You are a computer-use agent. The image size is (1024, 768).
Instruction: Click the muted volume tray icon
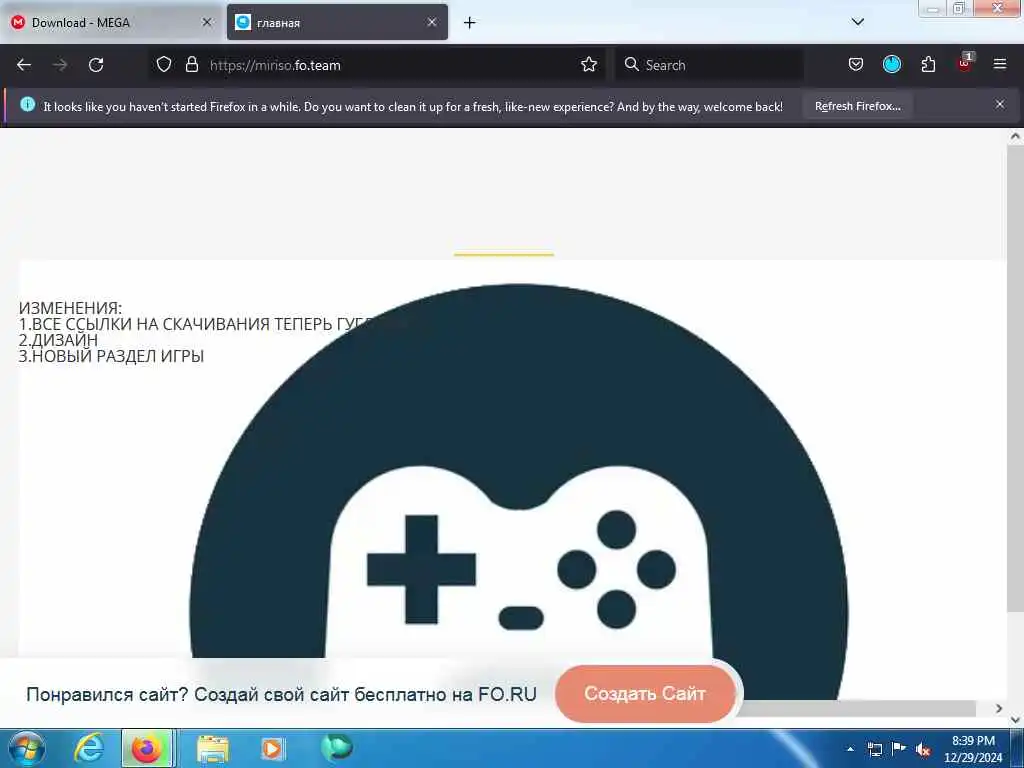point(923,750)
